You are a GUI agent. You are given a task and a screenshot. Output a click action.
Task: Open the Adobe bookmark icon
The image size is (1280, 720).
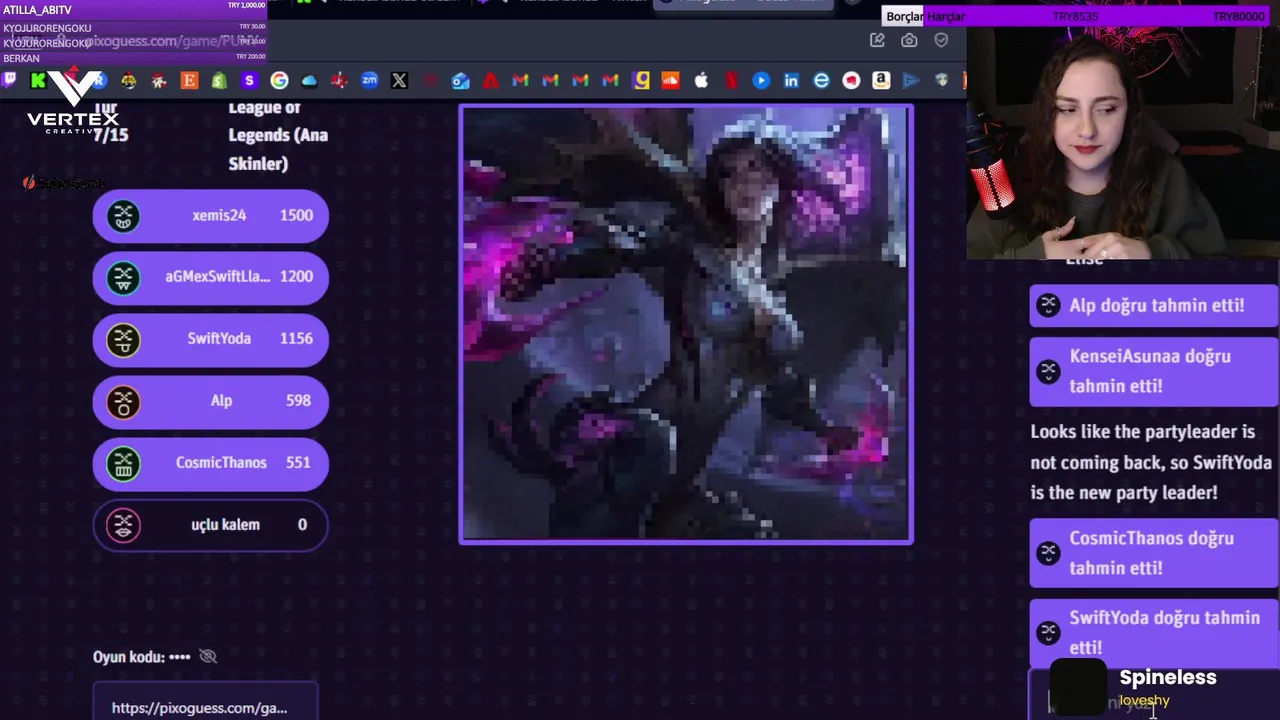point(490,80)
